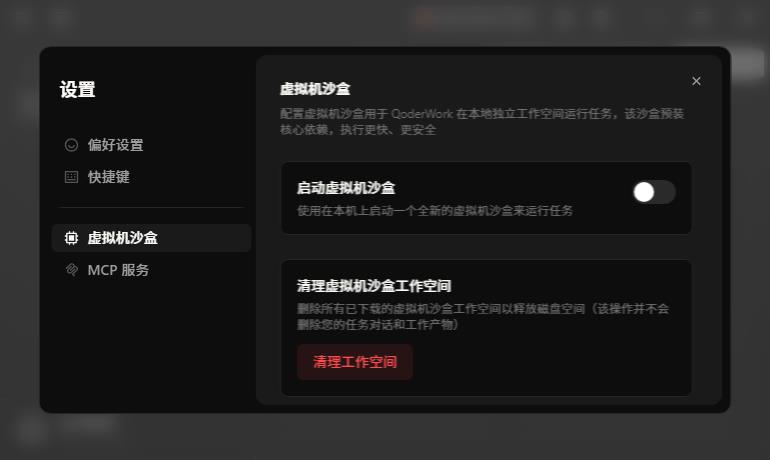Screen dimensions: 770x460
Task: Click the 使用在本机上启动 description under the toggle
Action: (x=435, y=211)
